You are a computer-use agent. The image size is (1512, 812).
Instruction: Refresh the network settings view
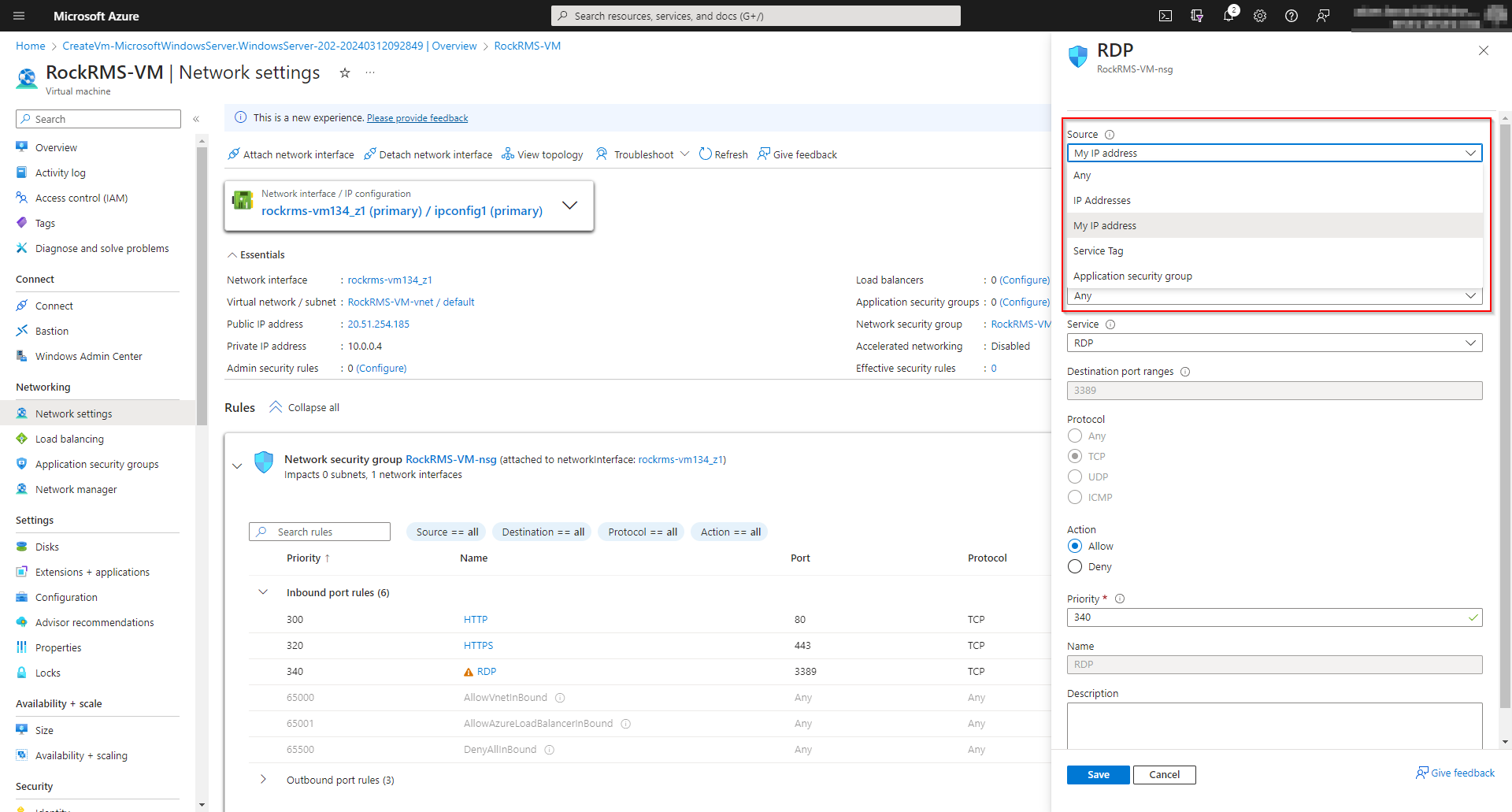click(x=723, y=154)
